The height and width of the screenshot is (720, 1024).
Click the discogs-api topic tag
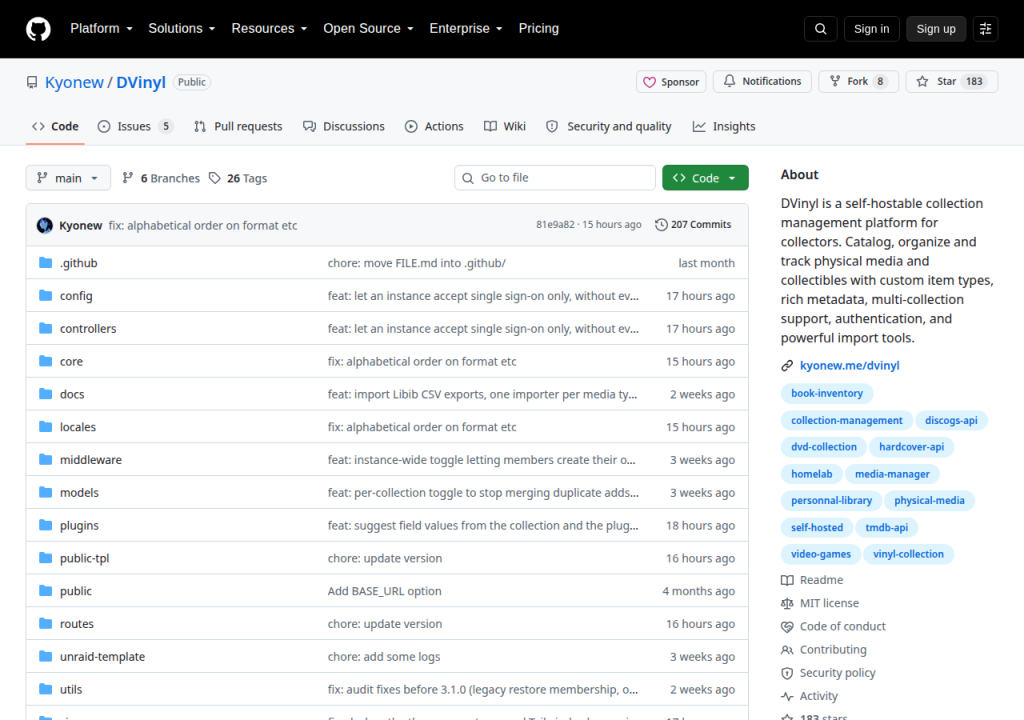coord(951,420)
